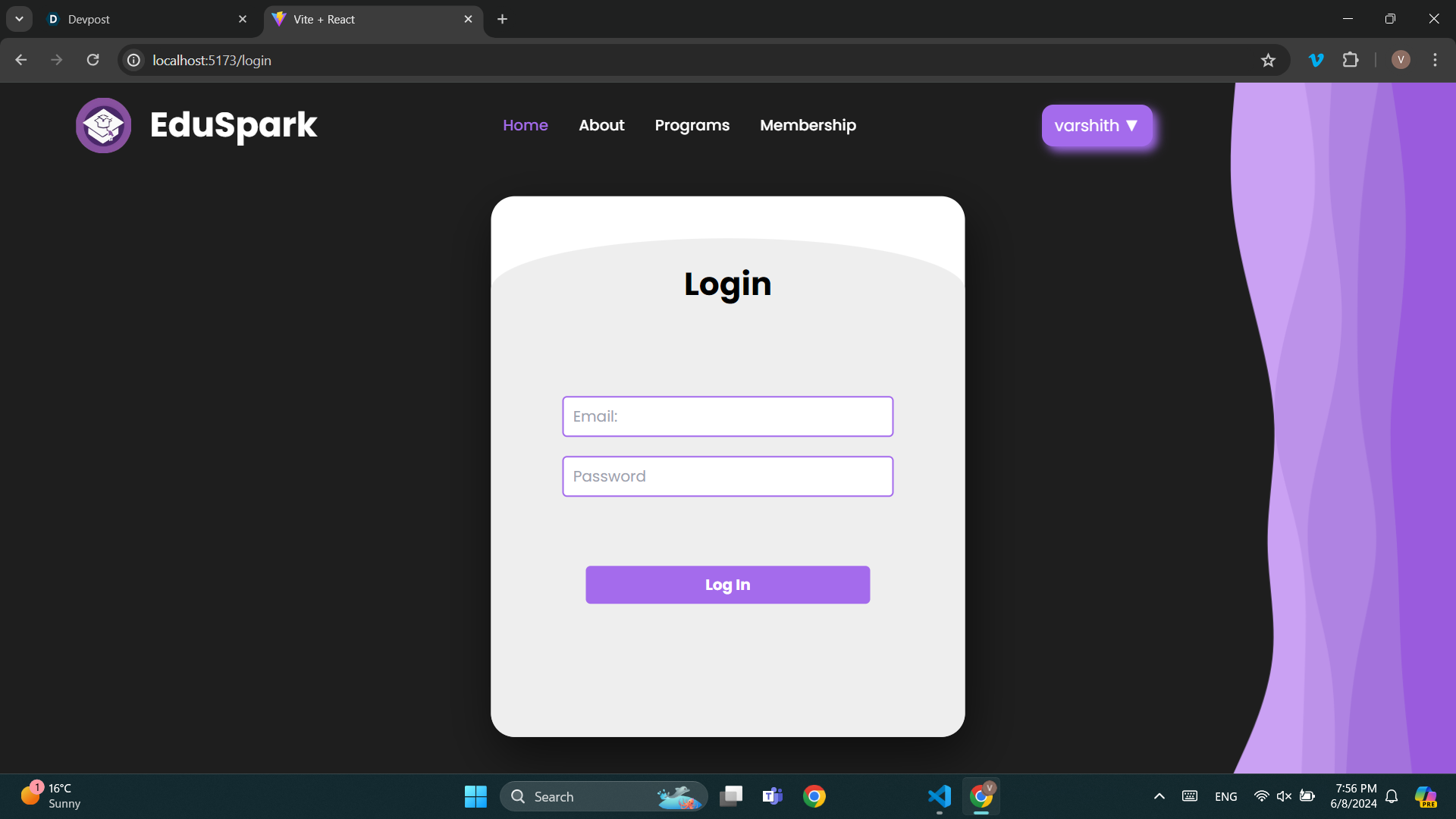The width and height of the screenshot is (1456, 819).
Task: Reload the localhost login page
Action: click(93, 60)
